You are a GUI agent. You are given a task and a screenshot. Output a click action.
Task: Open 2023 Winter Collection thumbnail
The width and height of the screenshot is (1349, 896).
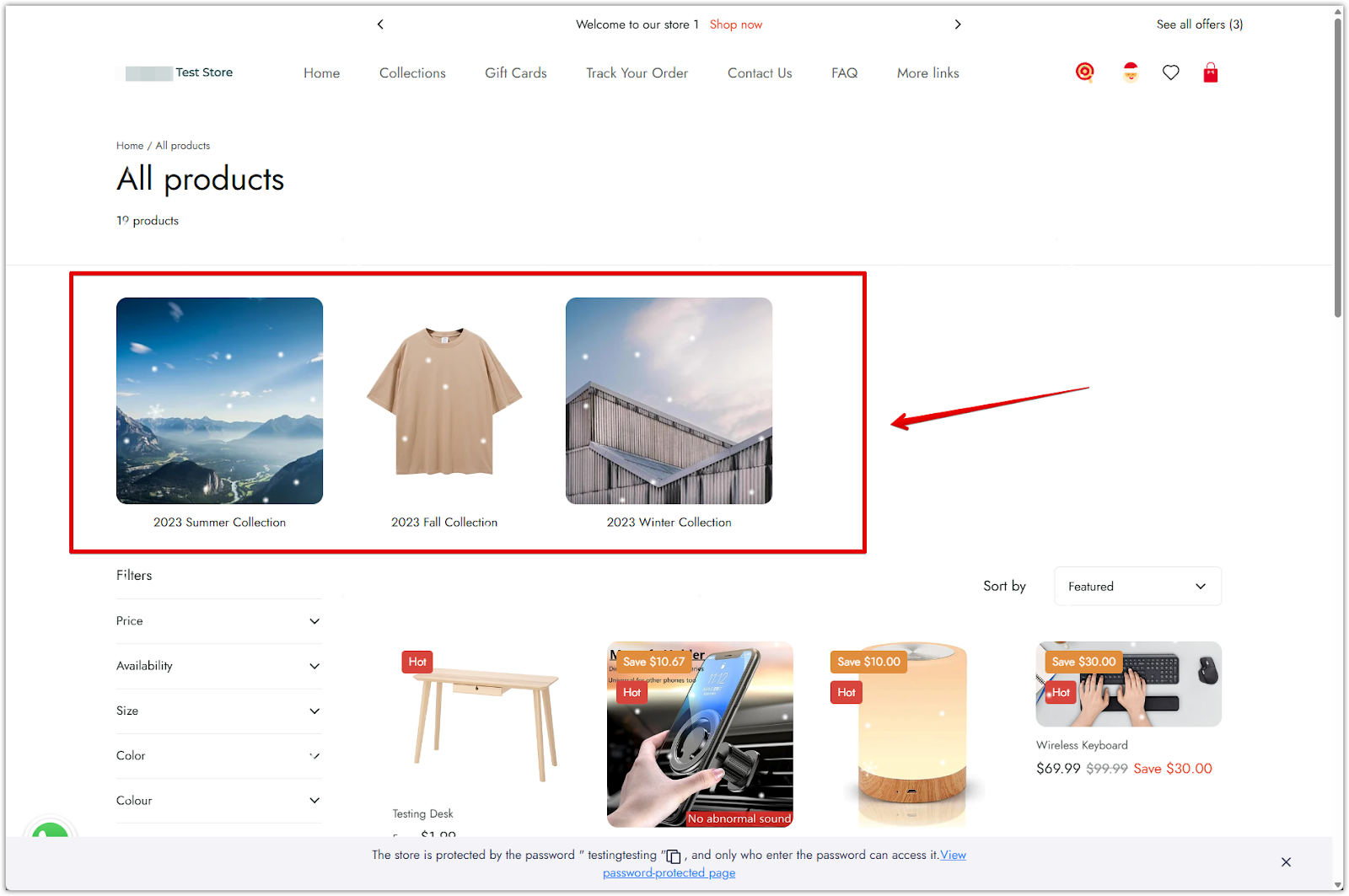click(669, 400)
